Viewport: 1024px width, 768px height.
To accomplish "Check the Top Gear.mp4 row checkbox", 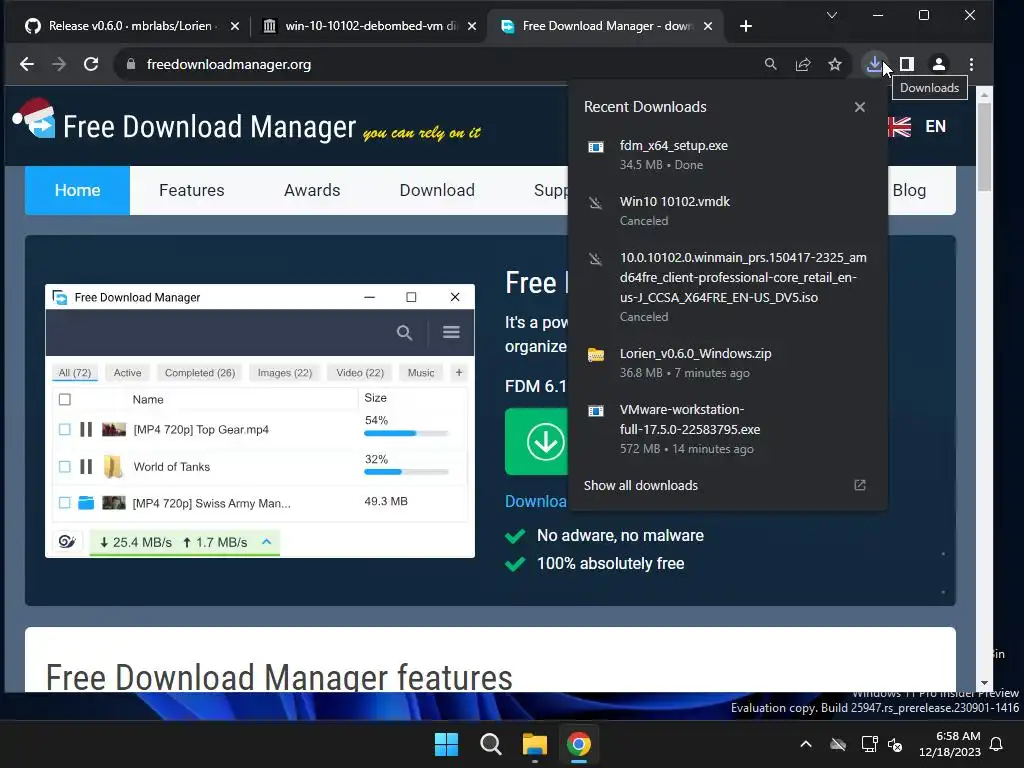I will 65,429.
